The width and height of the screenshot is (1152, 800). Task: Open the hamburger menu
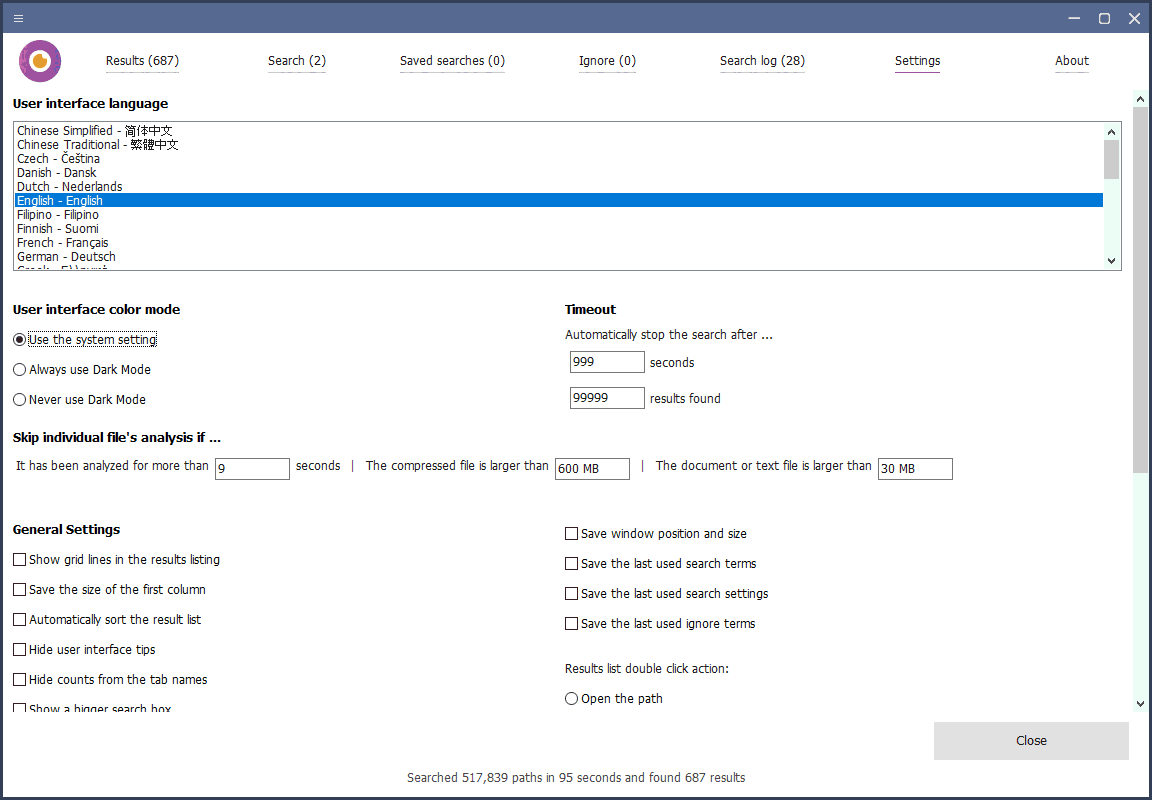(18, 18)
